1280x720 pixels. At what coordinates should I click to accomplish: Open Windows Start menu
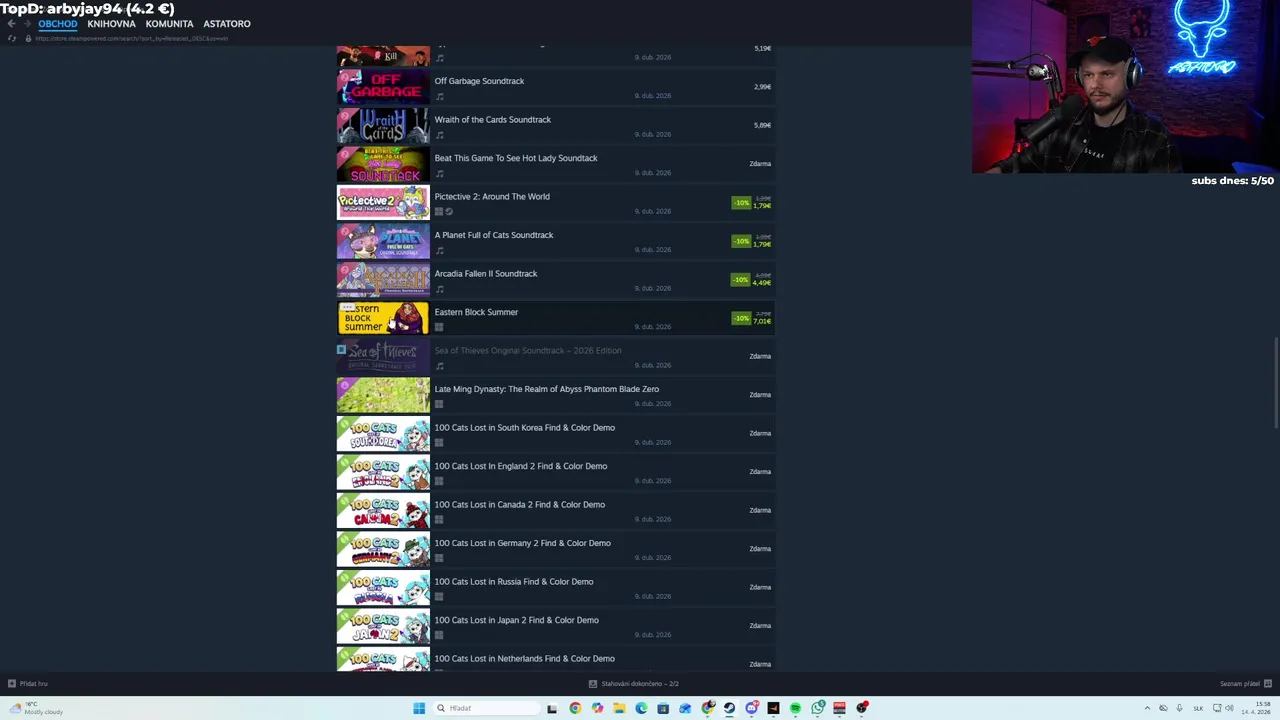pos(419,708)
